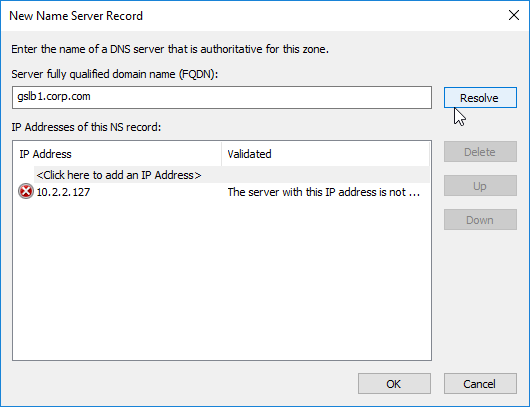Confirm the dialog with OK
Image resolution: width=530 pixels, height=407 pixels.
[x=394, y=384]
